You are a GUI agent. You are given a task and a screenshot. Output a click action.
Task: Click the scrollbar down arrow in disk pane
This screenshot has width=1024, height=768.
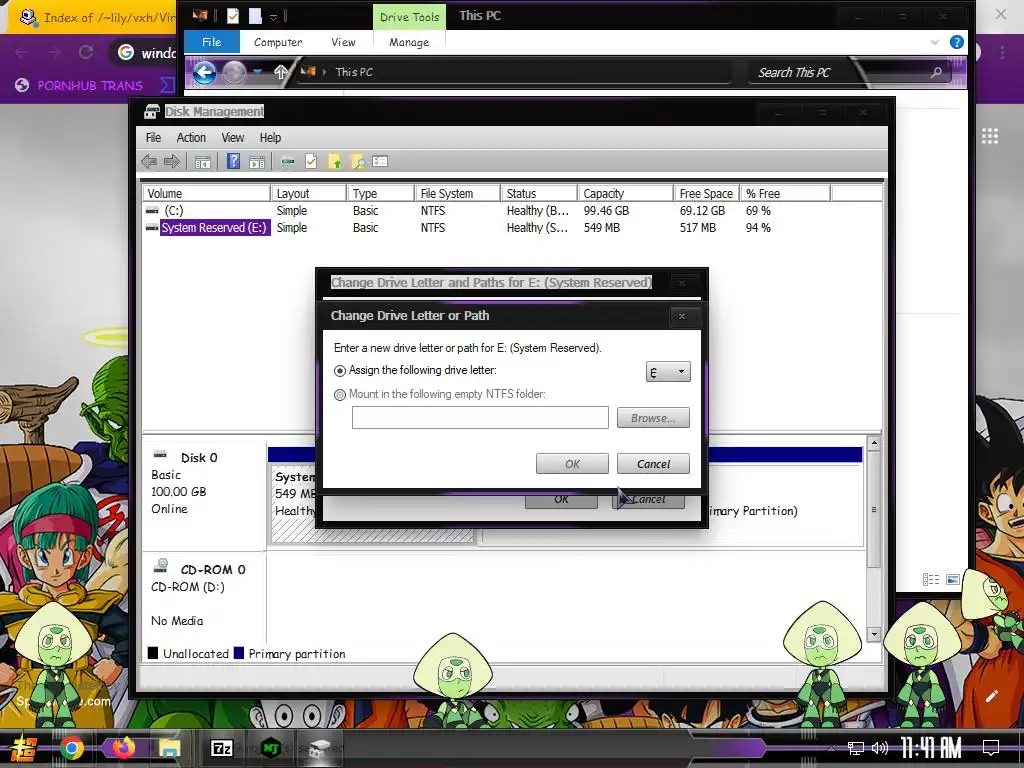[x=874, y=634]
